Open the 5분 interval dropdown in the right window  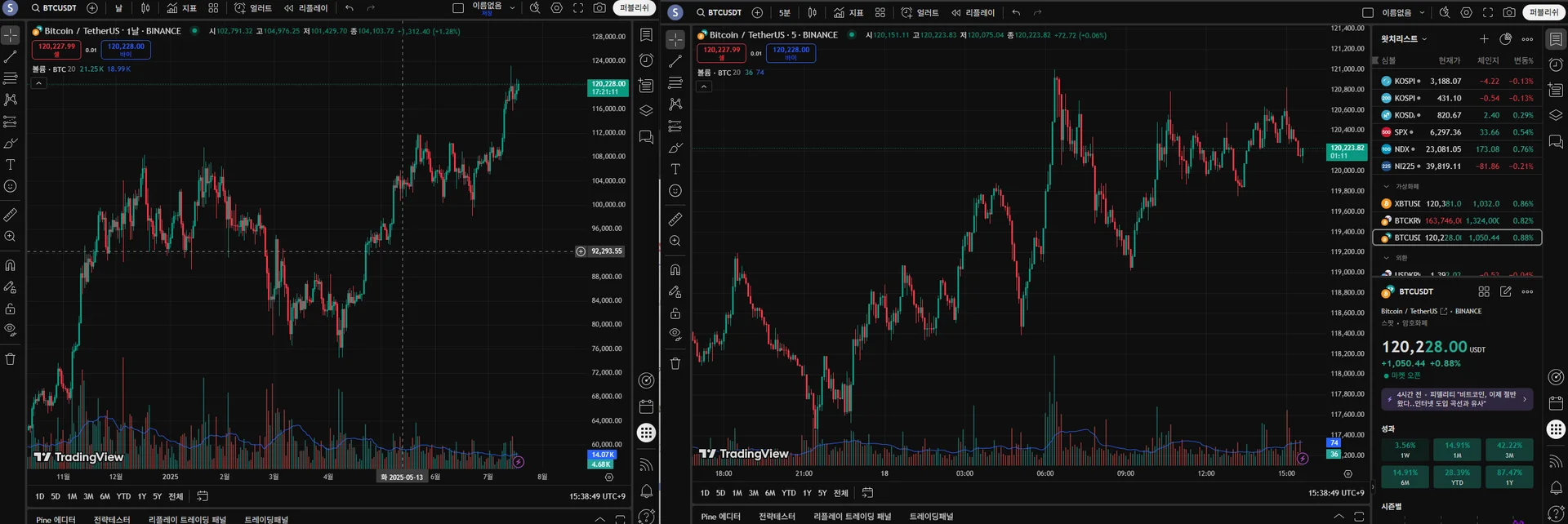click(784, 12)
